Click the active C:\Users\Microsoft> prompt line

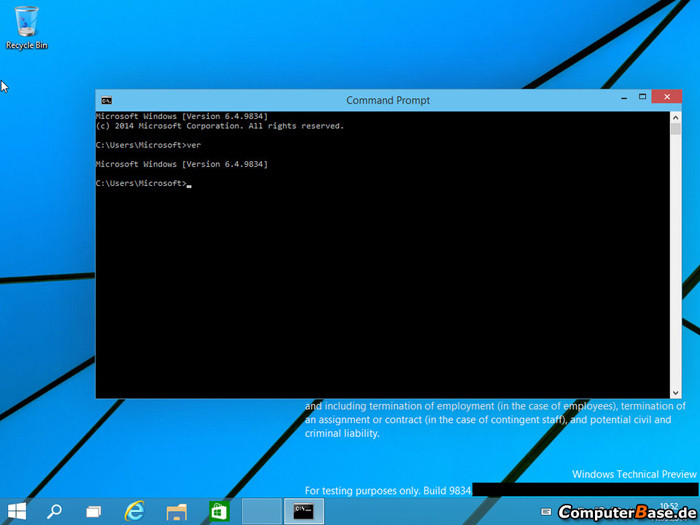140,183
